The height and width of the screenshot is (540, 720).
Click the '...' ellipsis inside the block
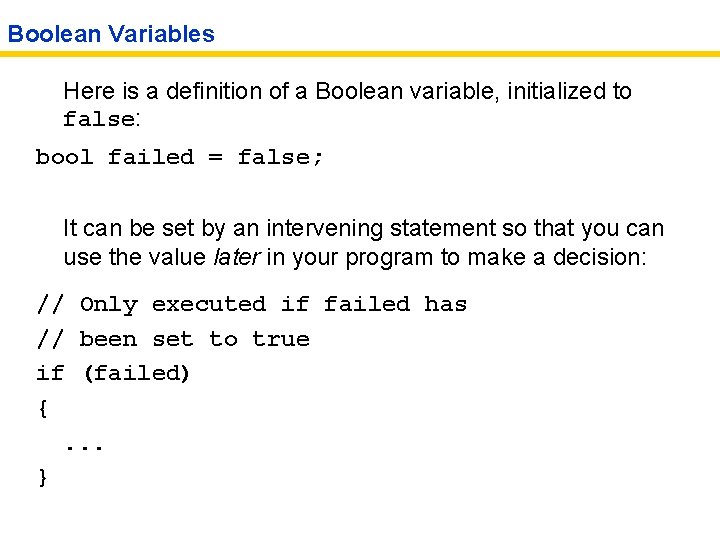86,445
